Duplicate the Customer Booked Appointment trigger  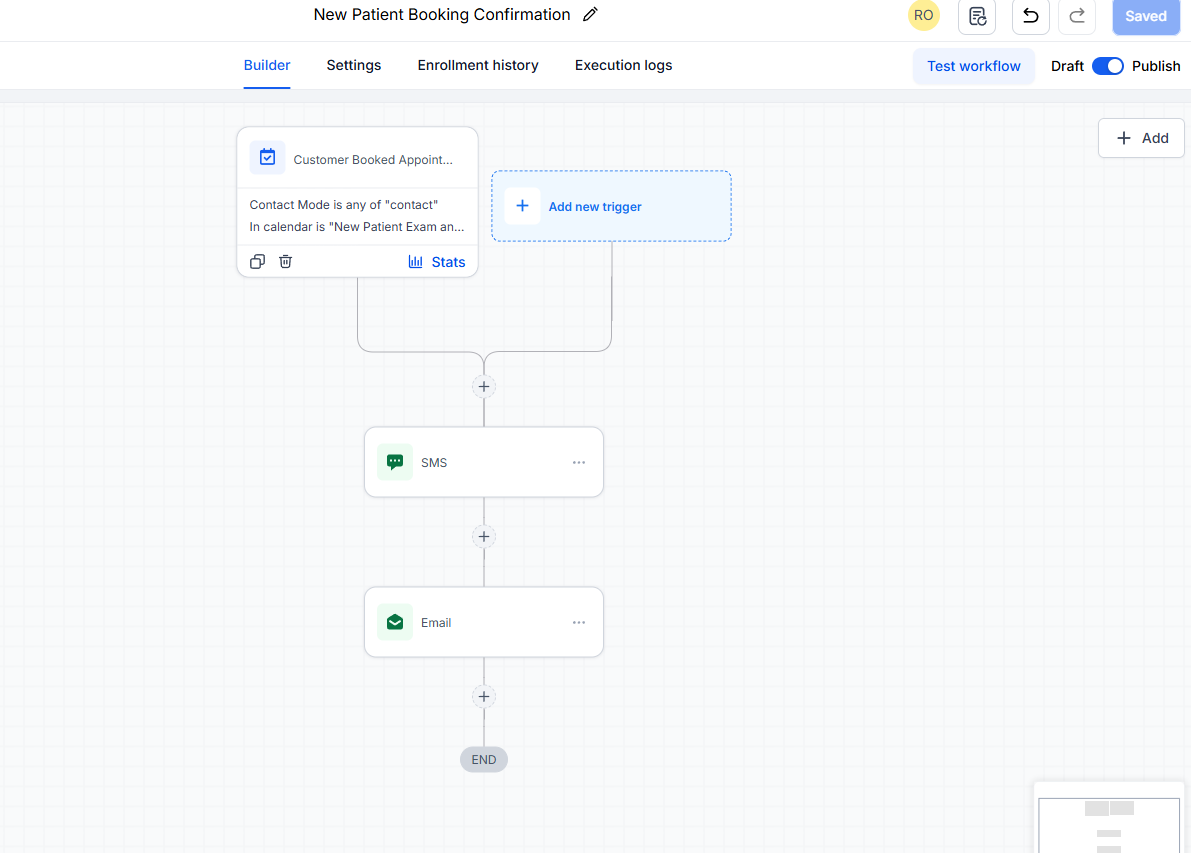click(257, 261)
